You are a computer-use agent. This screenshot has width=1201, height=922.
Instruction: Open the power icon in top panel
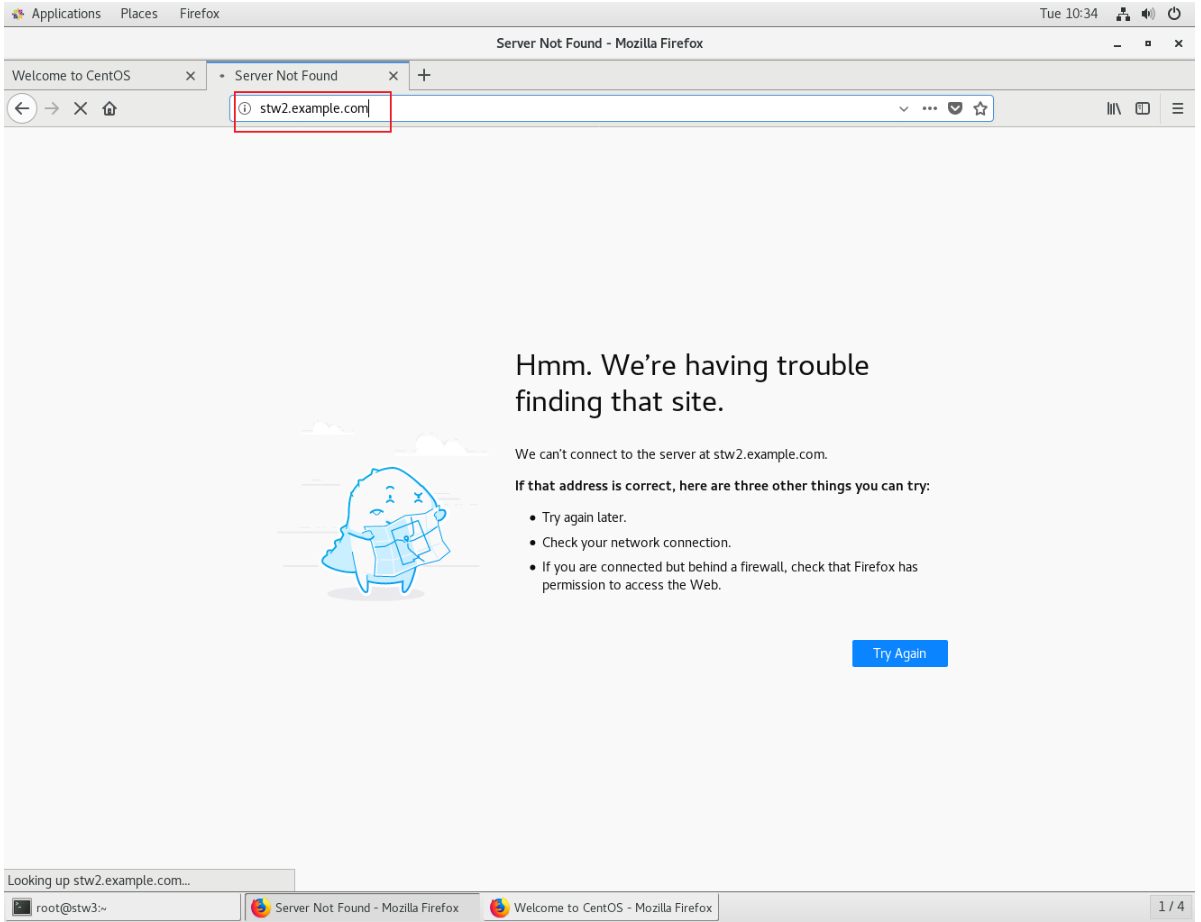coord(1174,14)
